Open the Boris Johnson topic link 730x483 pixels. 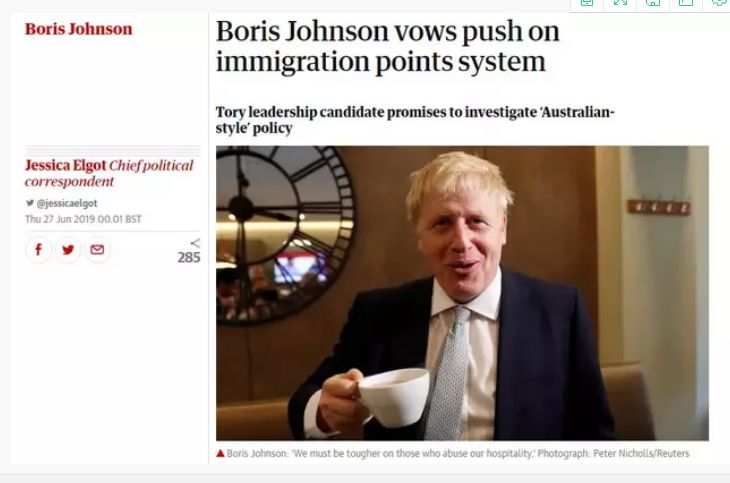point(79,29)
